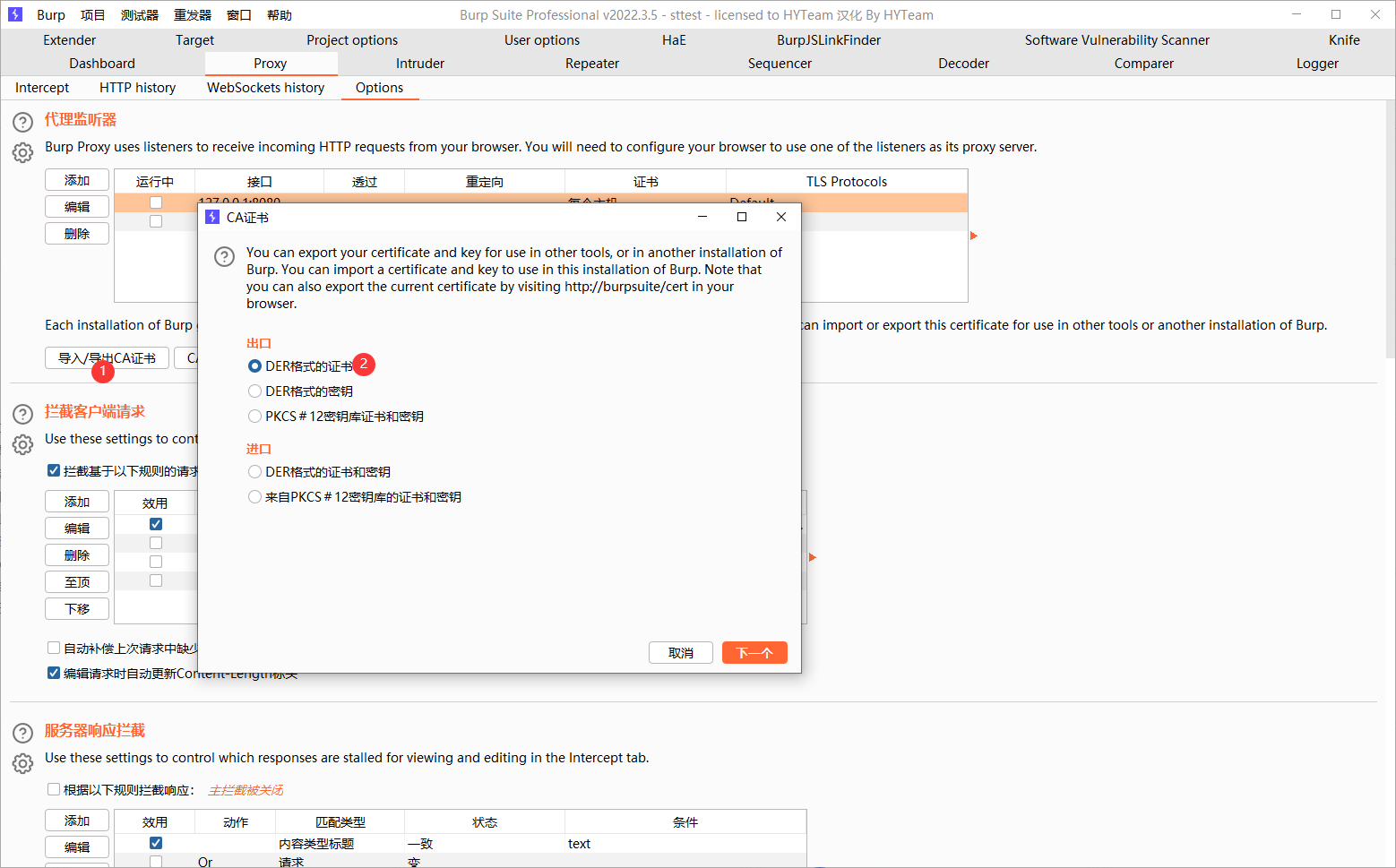The width and height of the screenshot is (1396, 868).
Task: Open the BurpJSLinkFinder tab
Action: coord(829,40)
